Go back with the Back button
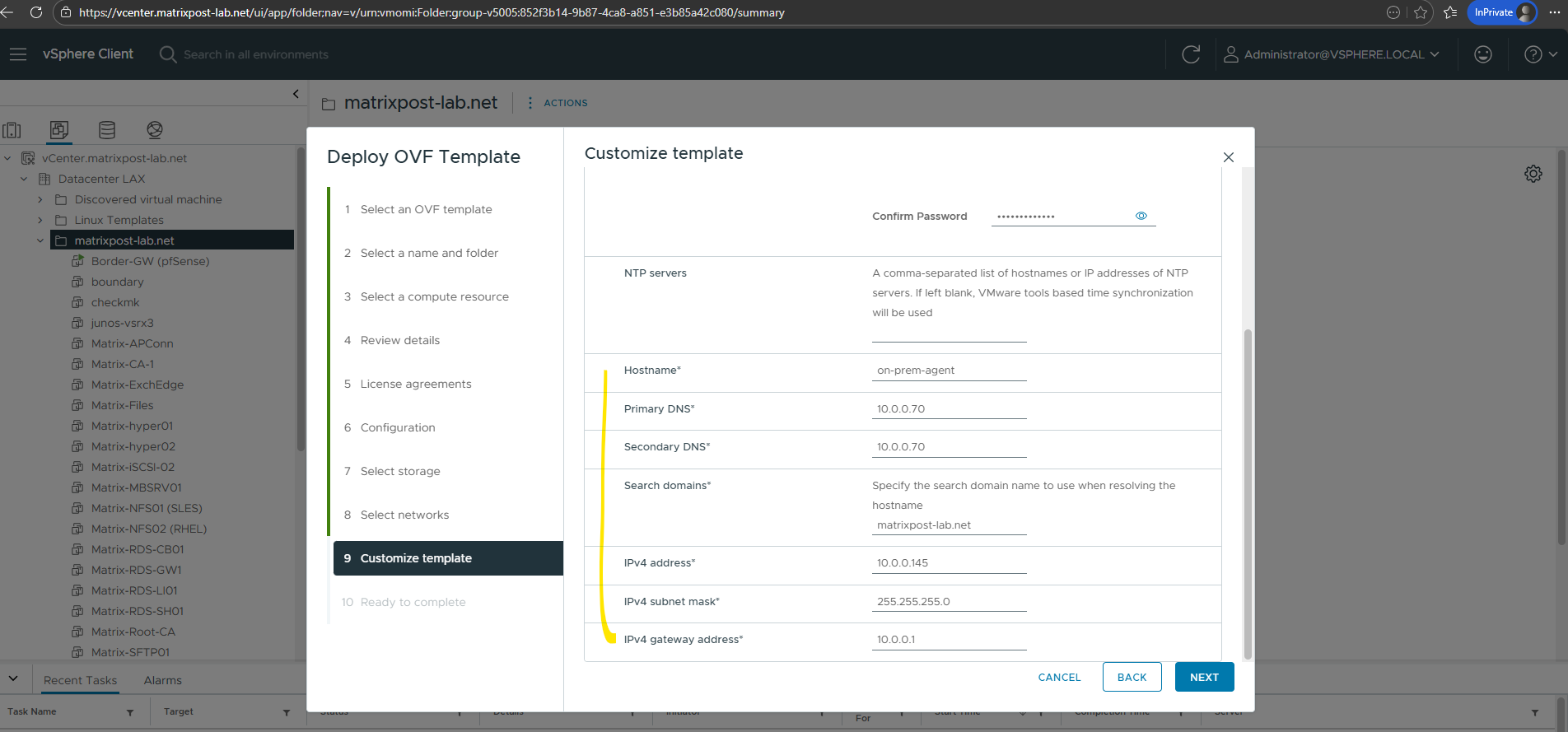 tap(1132, 677)
